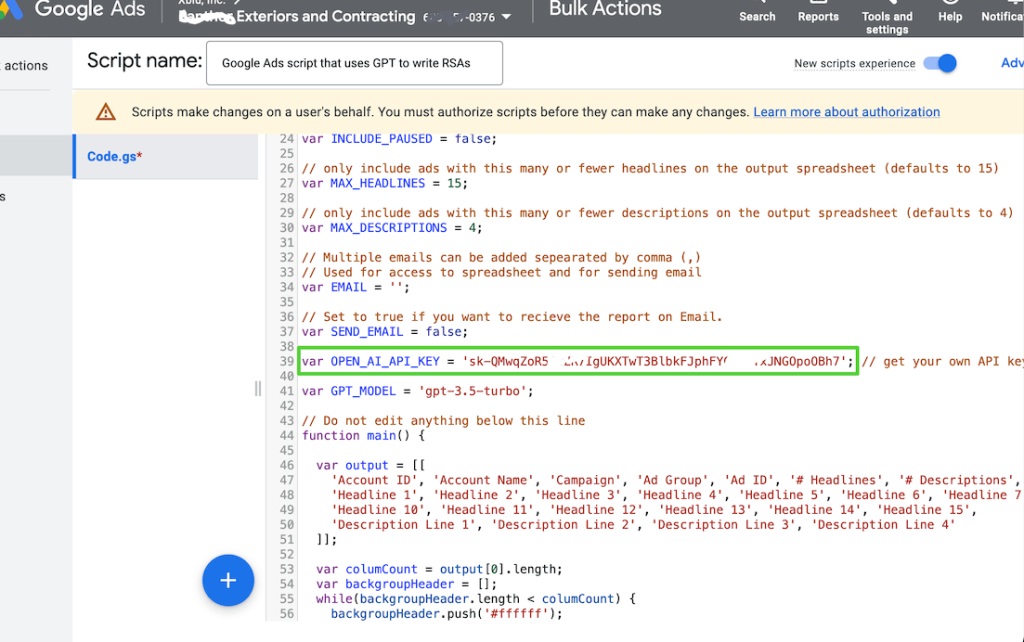Click the MAX_HEADLINES = 15 code line
The image size is (1024, 642).
tap(385, 184)
